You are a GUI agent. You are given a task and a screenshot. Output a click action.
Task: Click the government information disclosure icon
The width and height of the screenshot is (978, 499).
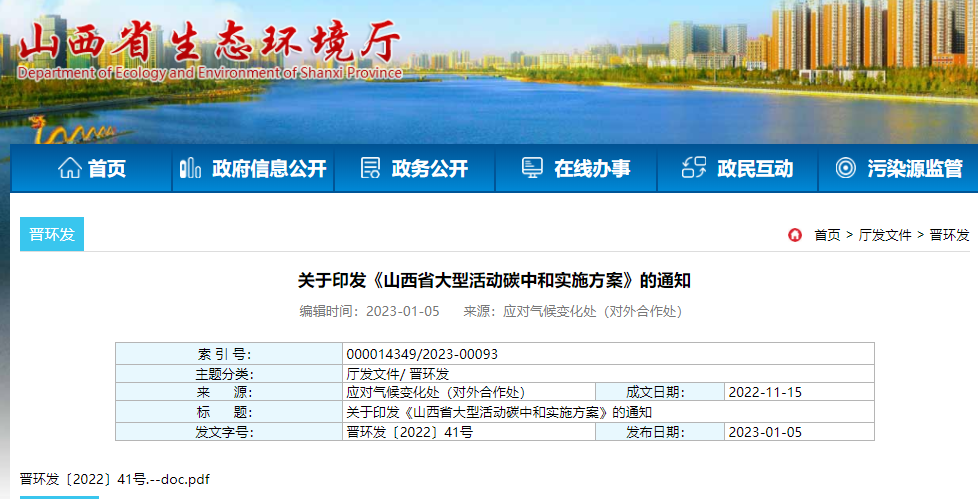tap(189, 168)
